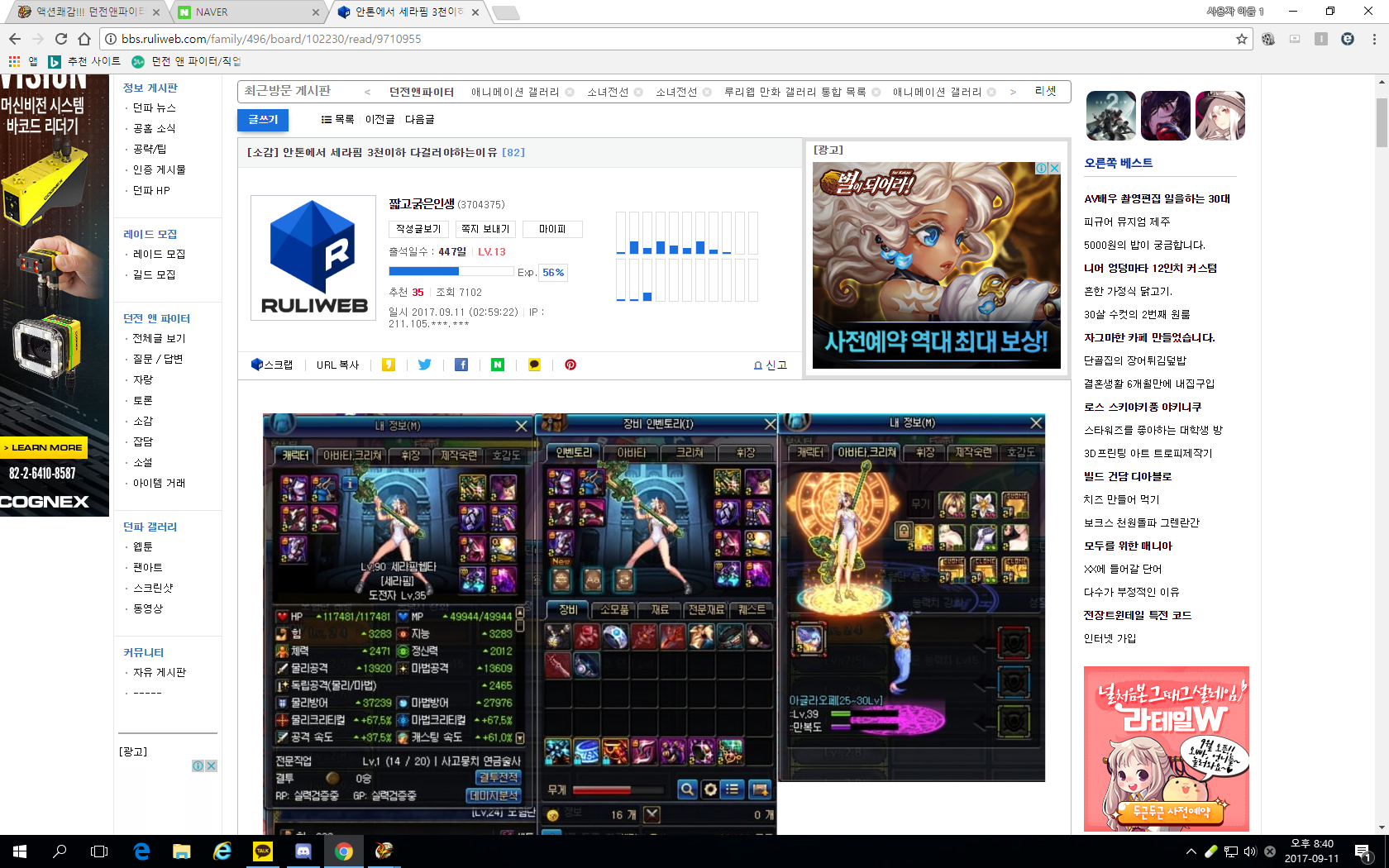The height and width of the screenshot is (868, 1389).
Task: Remove 애니메이션 갤러리 from recent boards
Action: (x=570, y=93)
